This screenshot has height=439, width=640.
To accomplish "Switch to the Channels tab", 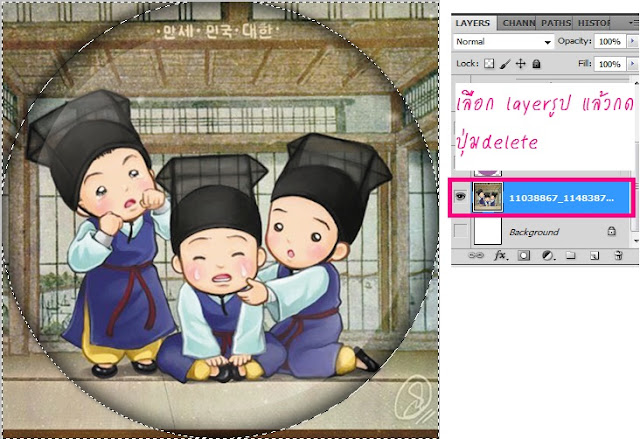I will point(518,23).
